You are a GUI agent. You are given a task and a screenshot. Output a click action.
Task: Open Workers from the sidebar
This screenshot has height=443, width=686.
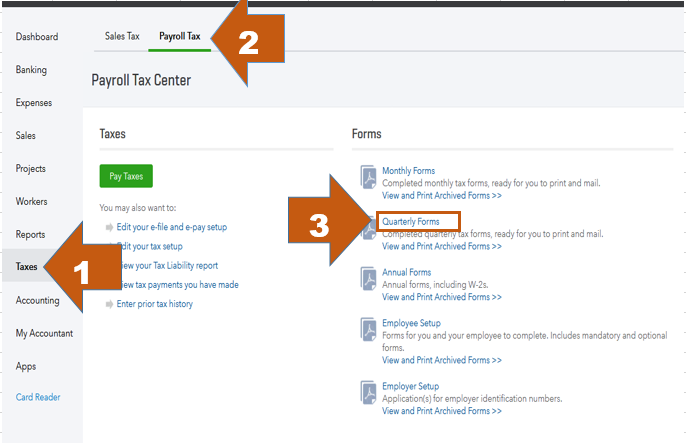tap(32, 202)
